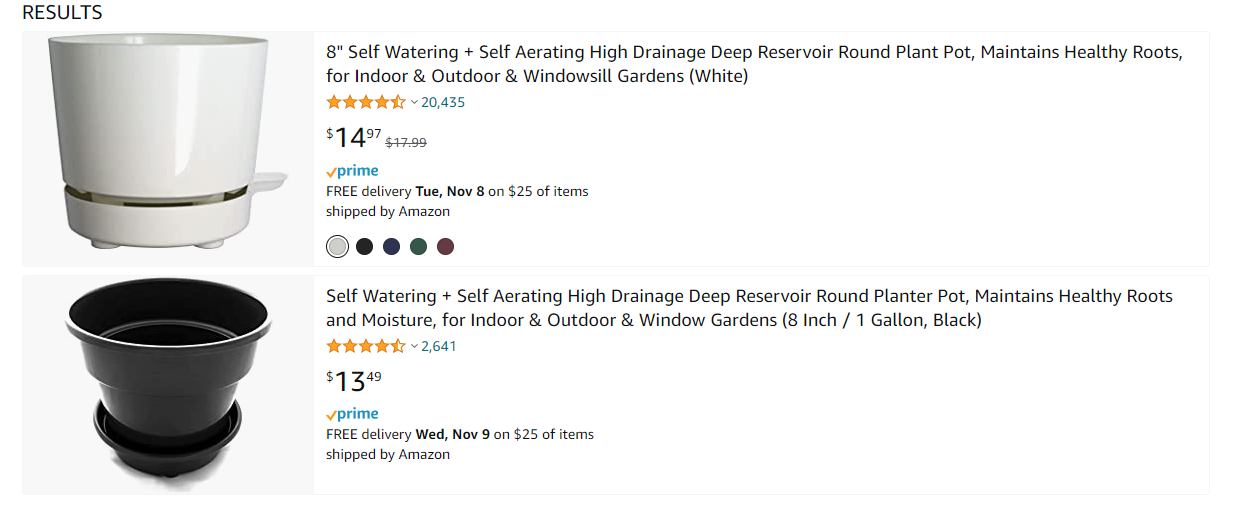Expand rating breakdown chevron beside 20,435
Screen dimensions: 1250x511
coord(414,102)
